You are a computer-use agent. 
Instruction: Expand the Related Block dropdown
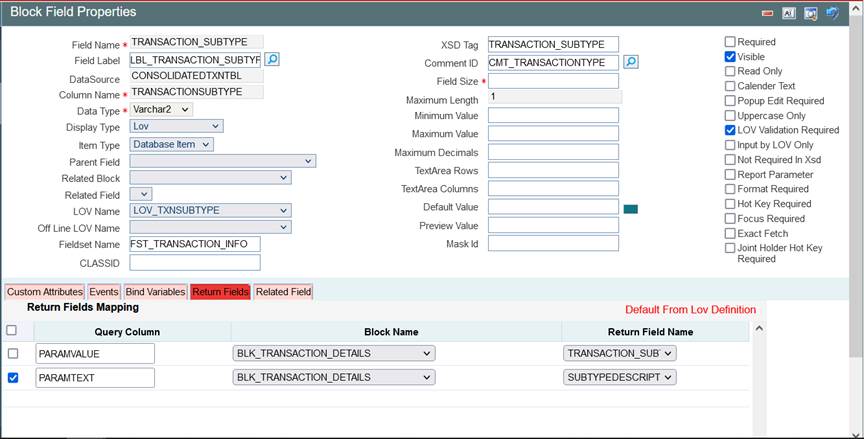click(210, 177)
